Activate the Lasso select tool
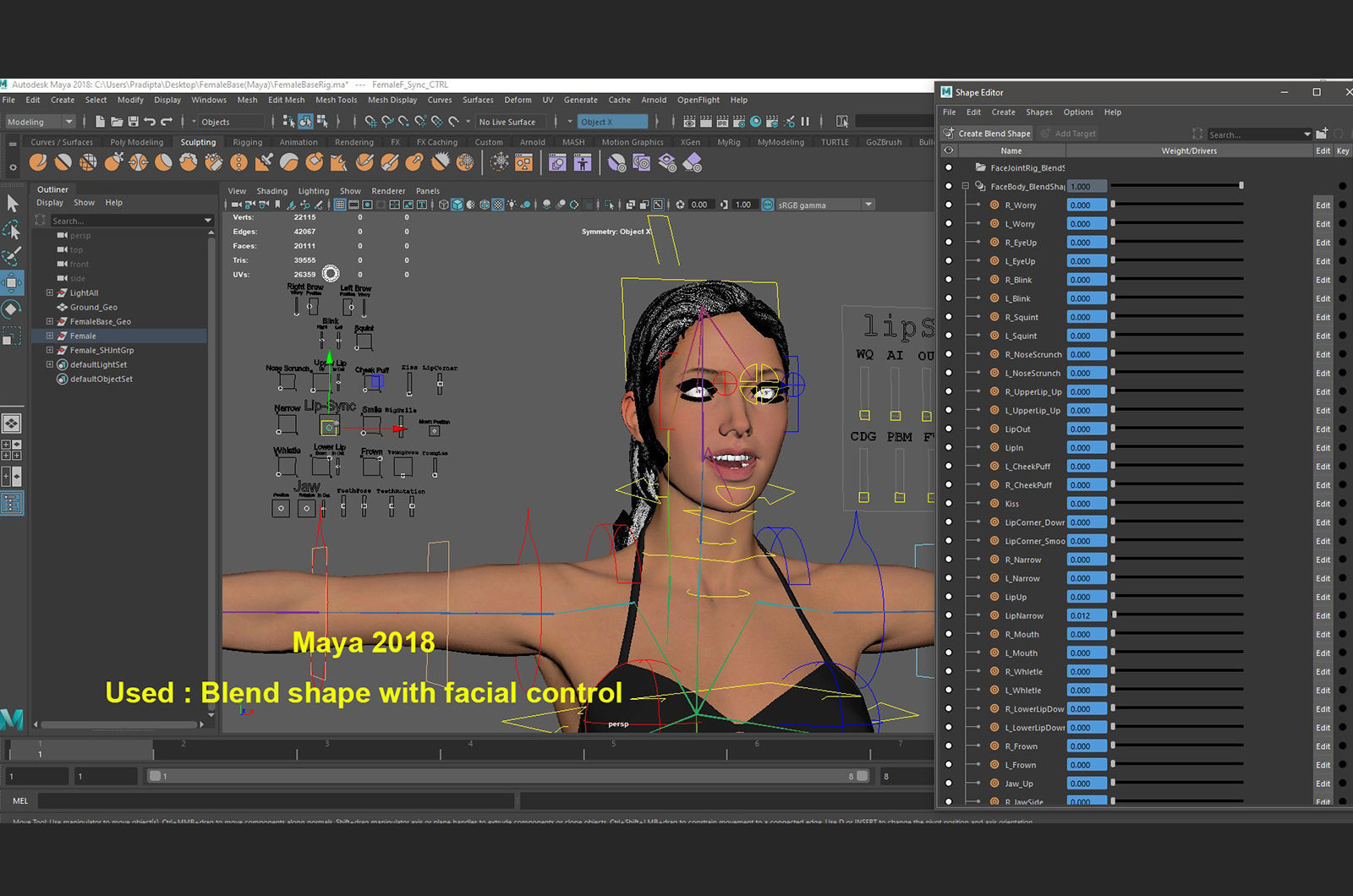The width and height of the screenshot is (1353, 896). pyautogui.click(x=12, y=229)
